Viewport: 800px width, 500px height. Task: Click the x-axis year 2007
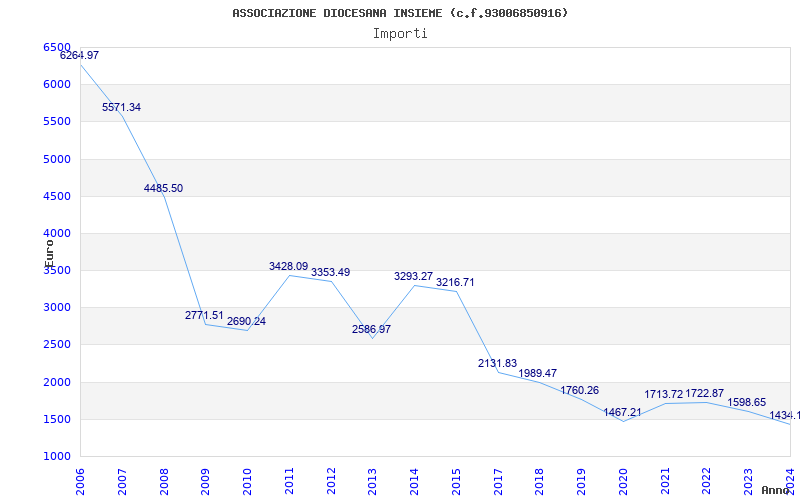coord(122,482)
